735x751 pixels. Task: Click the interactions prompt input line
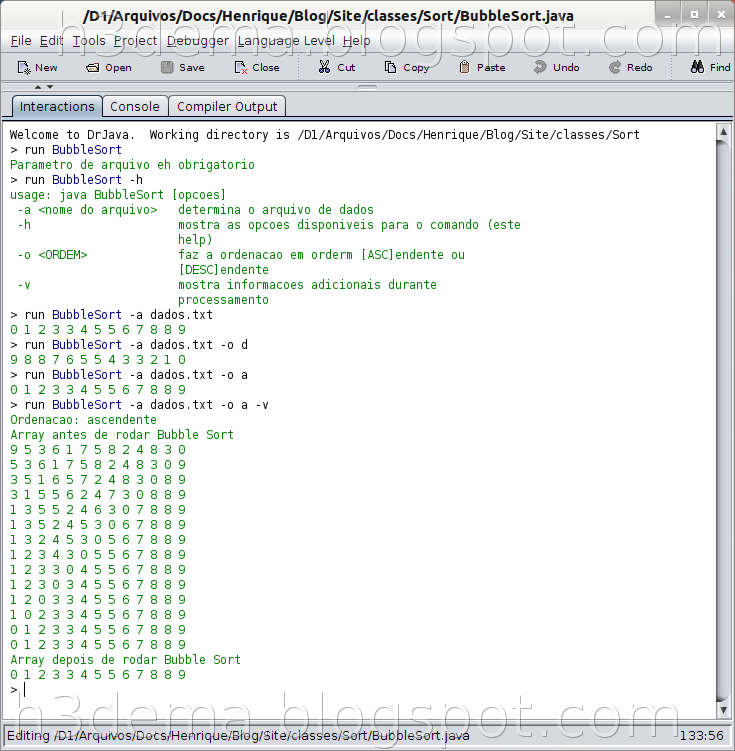362,690
